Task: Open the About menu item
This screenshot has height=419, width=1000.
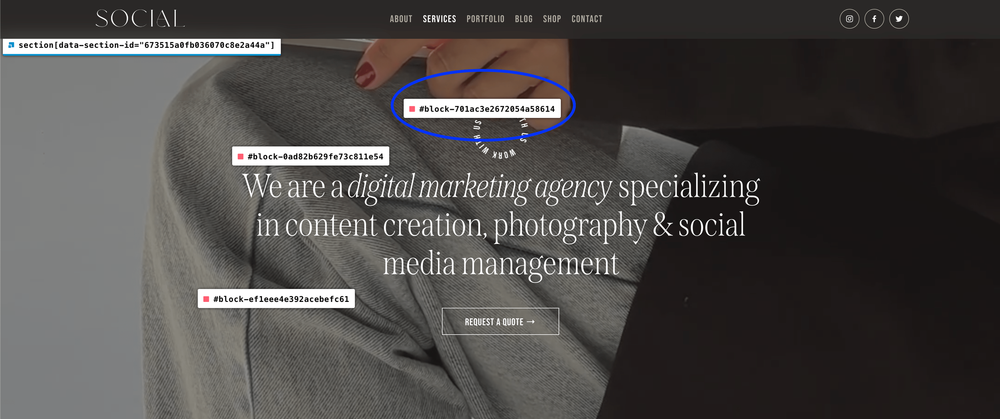Action: [x=401, y=19]
